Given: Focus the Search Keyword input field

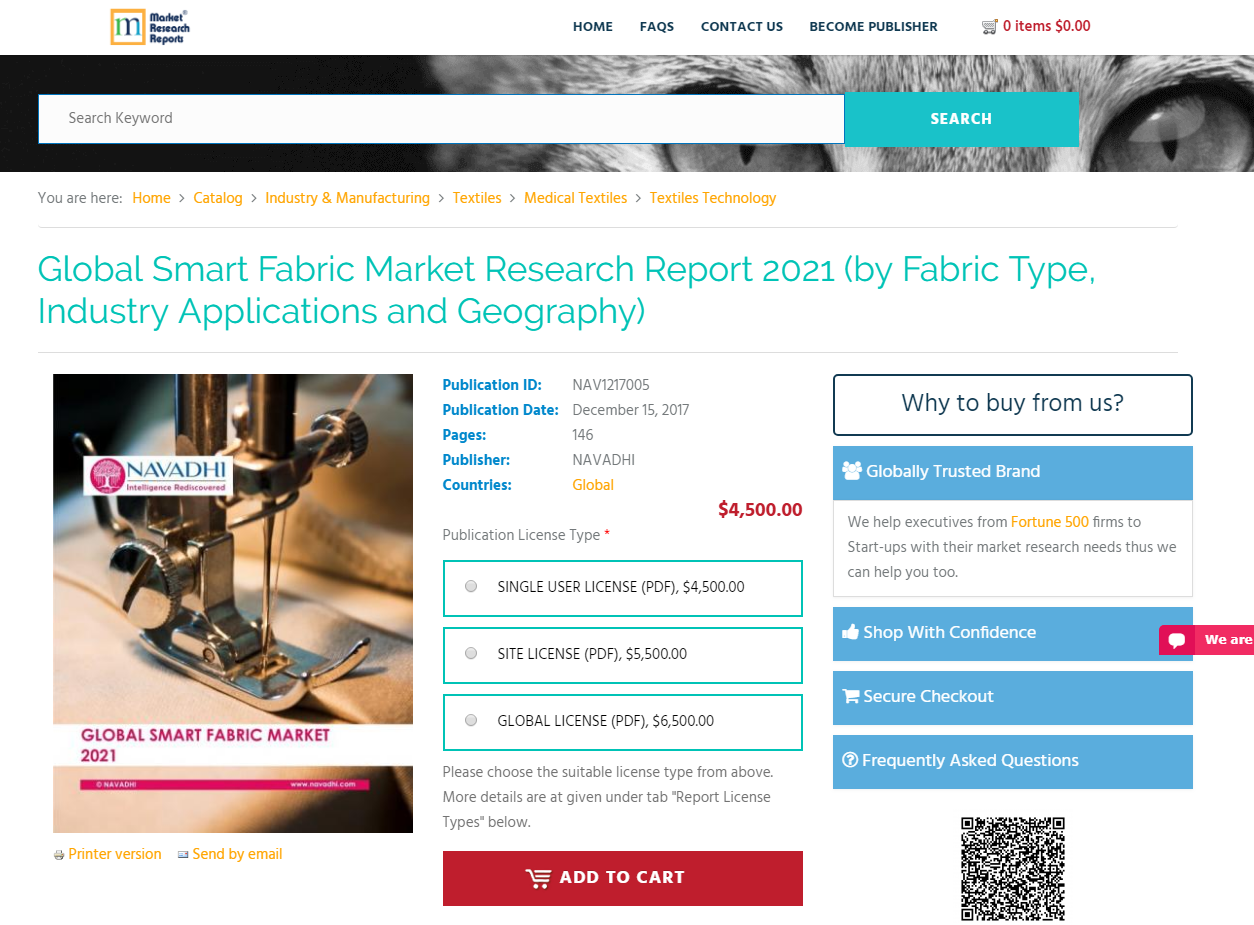Looking at the screenshot, I should tap(440, 119).
